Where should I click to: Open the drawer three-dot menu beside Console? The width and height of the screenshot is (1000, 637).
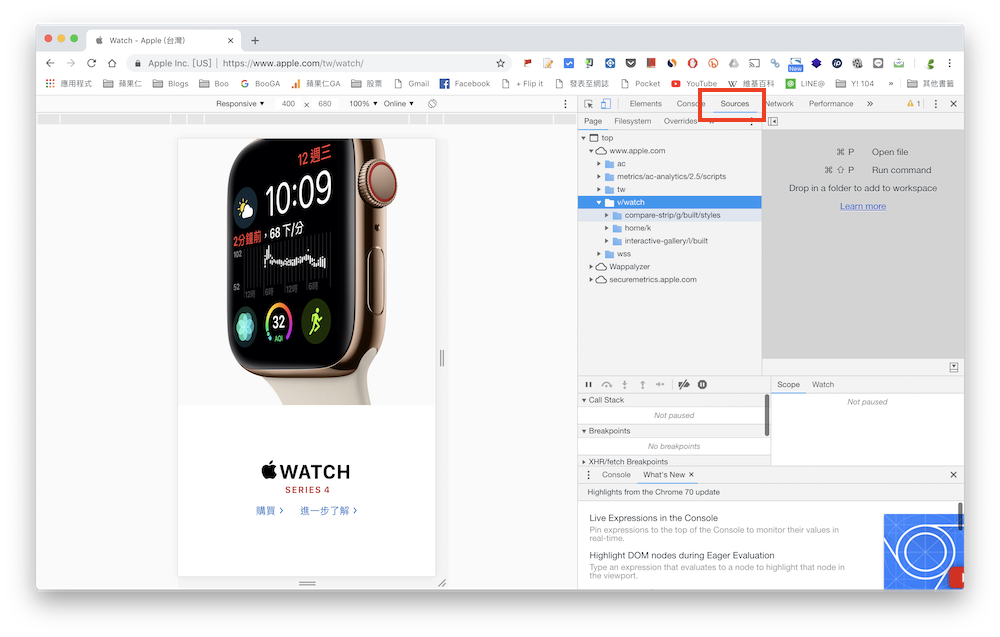[x=588, y=475]
